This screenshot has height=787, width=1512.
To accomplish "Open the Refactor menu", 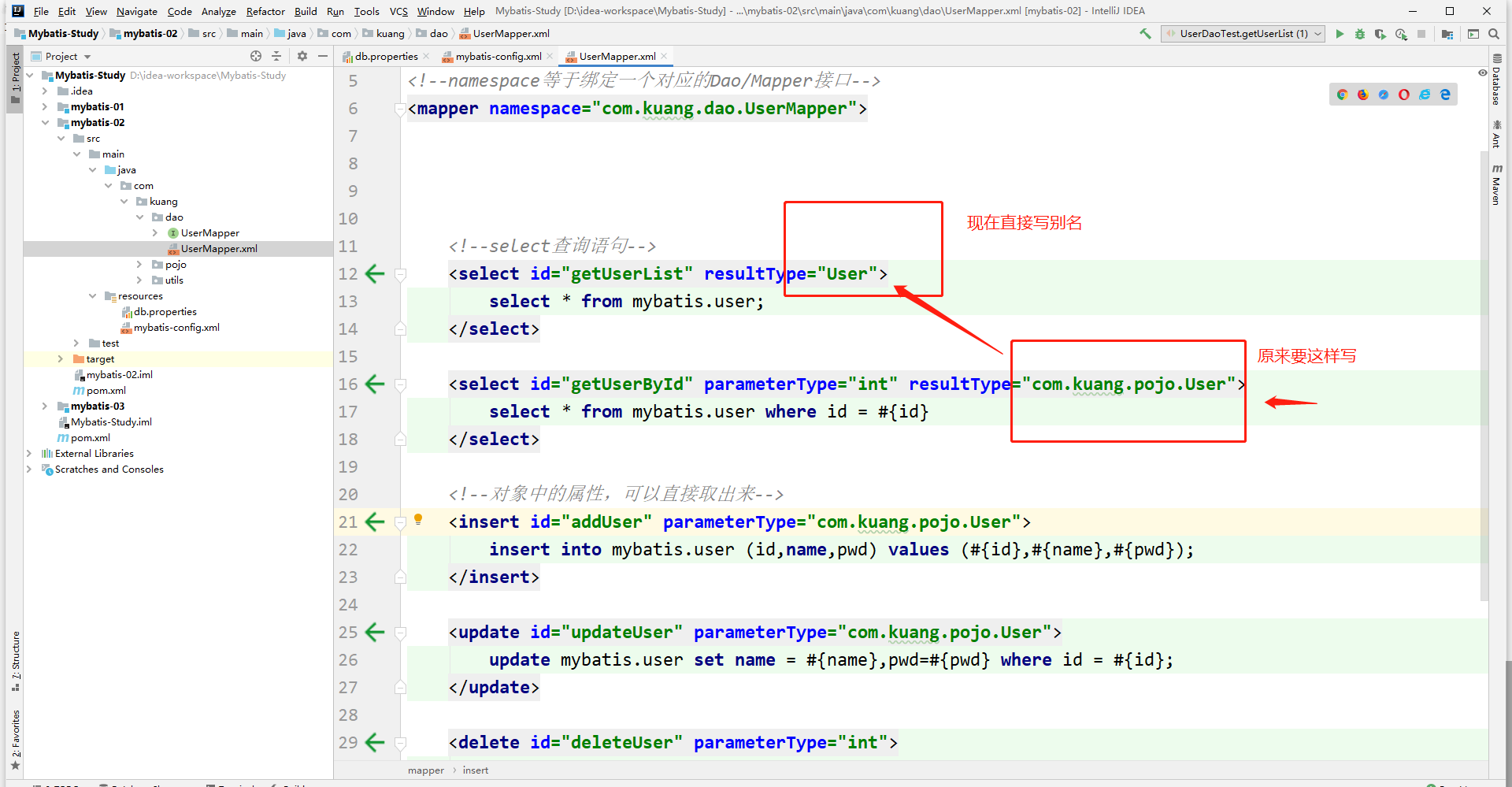I will pyautogui.click(x=265, y=11).
